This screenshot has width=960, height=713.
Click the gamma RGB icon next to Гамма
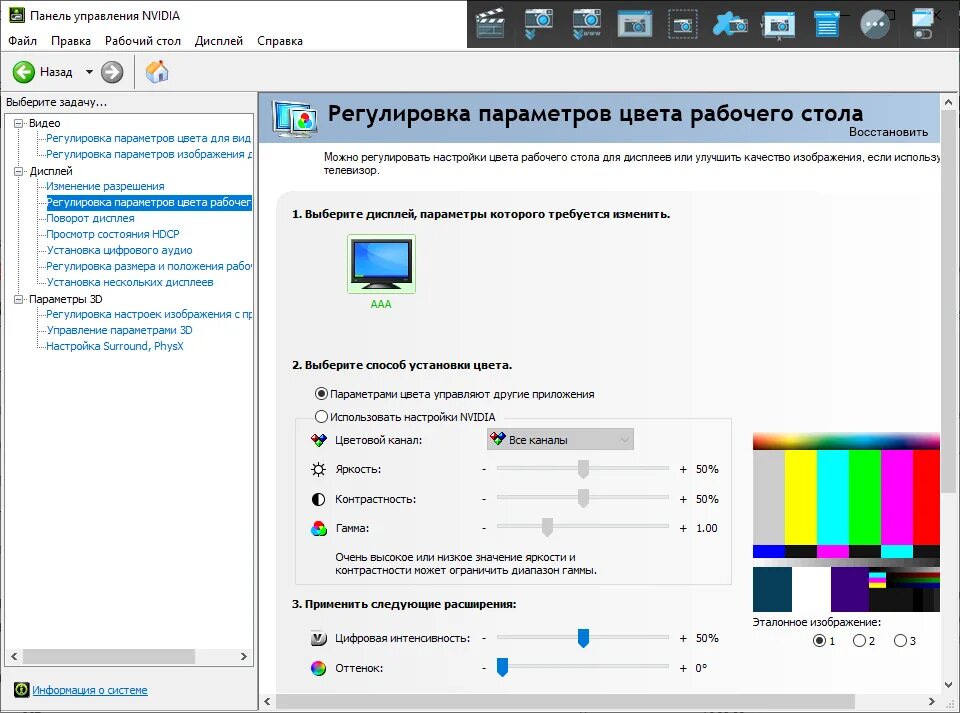click(x=319, y=528)
